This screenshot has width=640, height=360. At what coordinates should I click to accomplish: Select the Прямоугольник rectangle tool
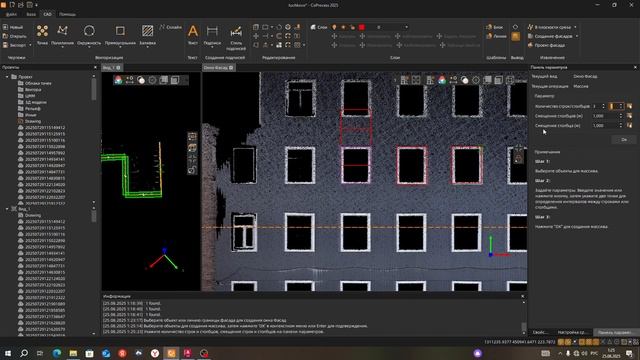pos(120,34)
